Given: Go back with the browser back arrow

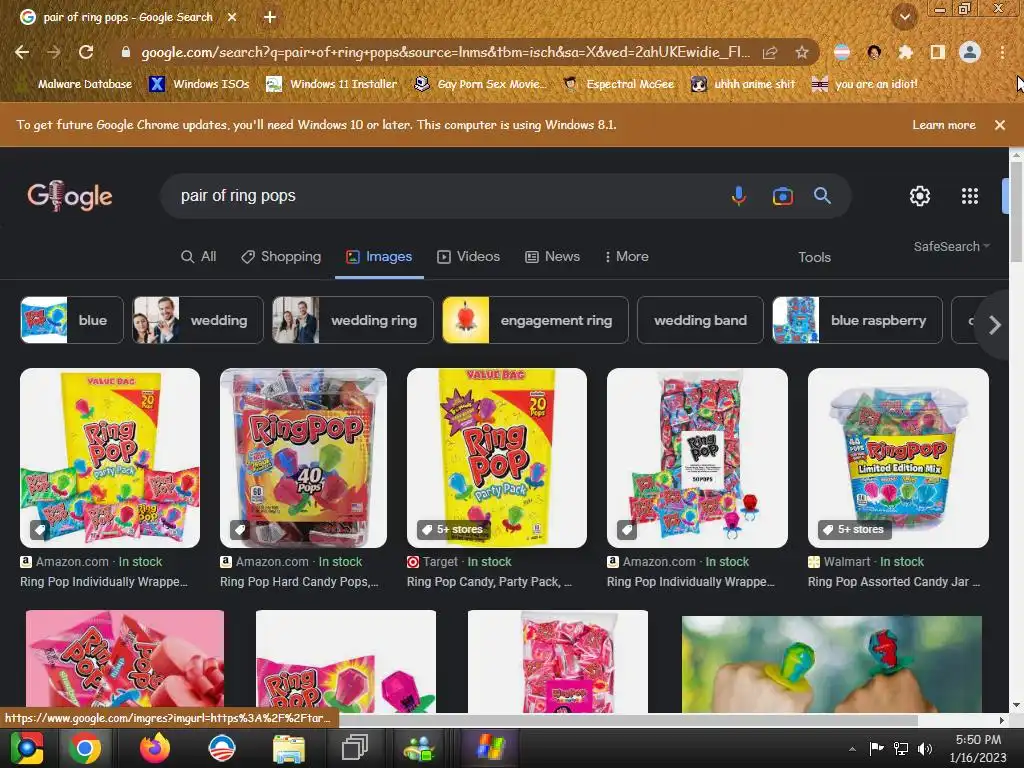Looking at the screenshot, I should pos(22,52).
